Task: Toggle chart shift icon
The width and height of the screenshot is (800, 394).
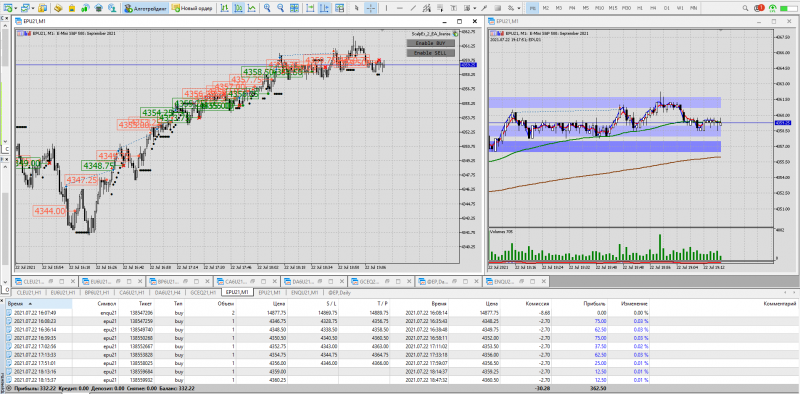Action: click(325, 8)
